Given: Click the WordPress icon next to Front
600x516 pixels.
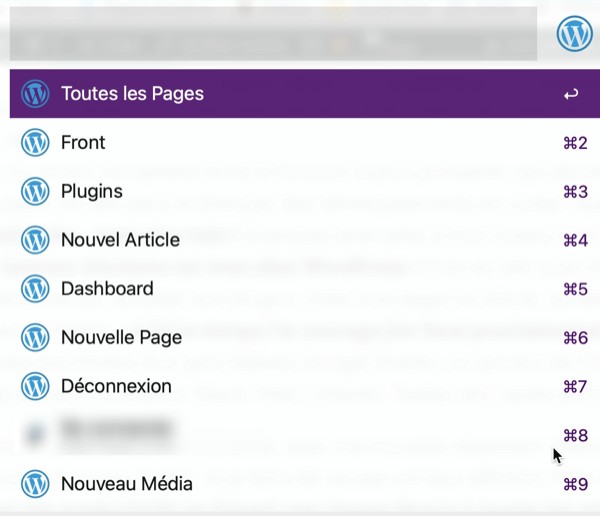Looking at the screenshot, I should pyautogui.click(x=35, y=142).
